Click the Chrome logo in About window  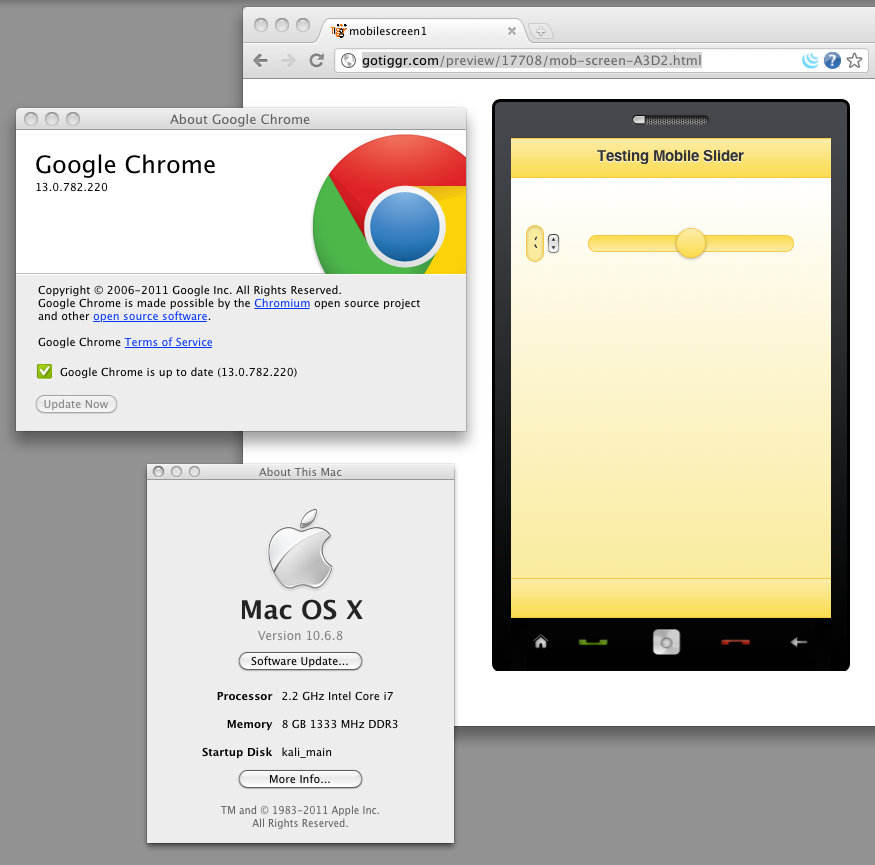tap(390, 204)
